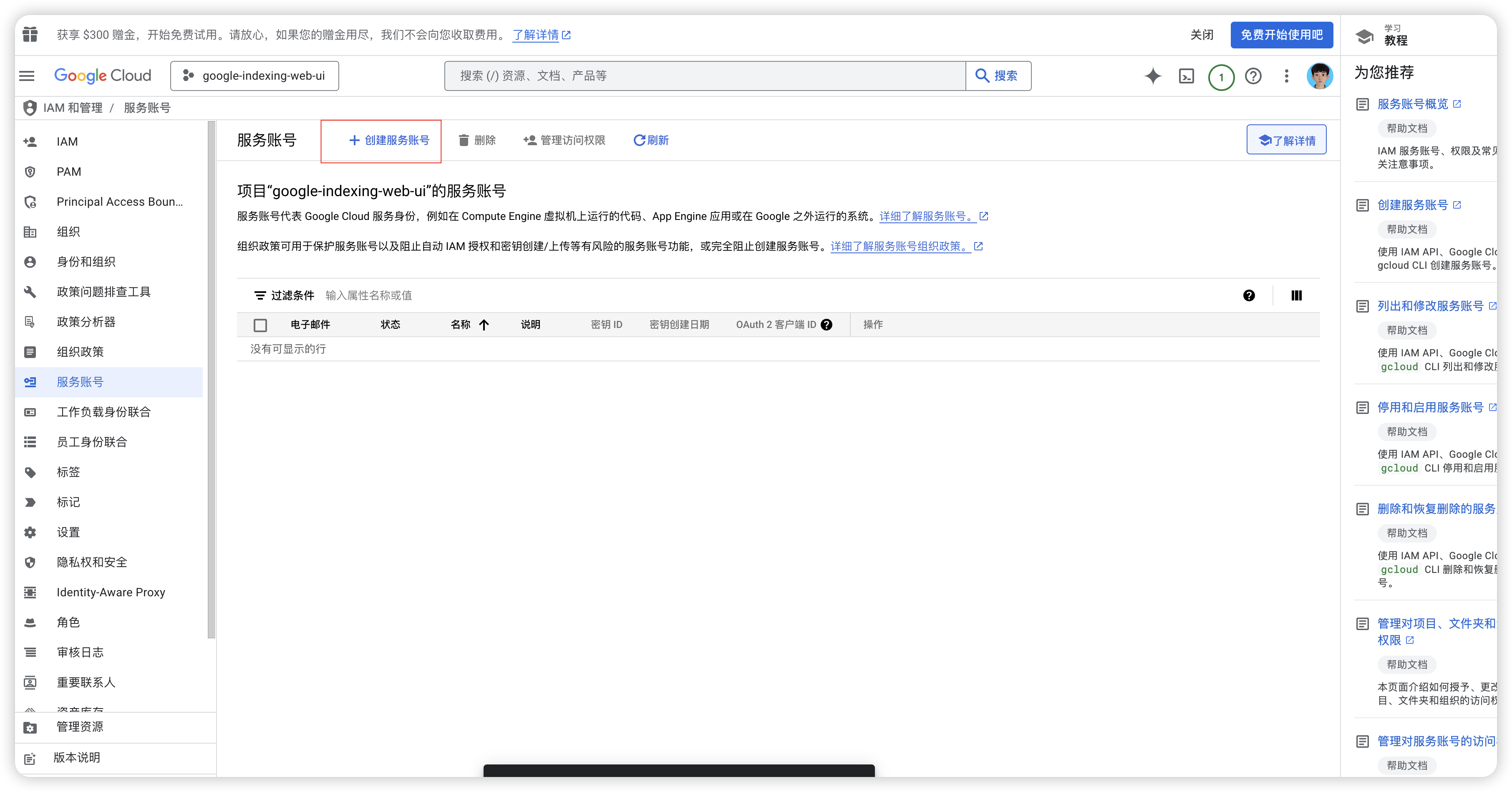This screenshot has width=1512, height=792.
Task: Click 创建服务账号 button
Action: point(388,140)
